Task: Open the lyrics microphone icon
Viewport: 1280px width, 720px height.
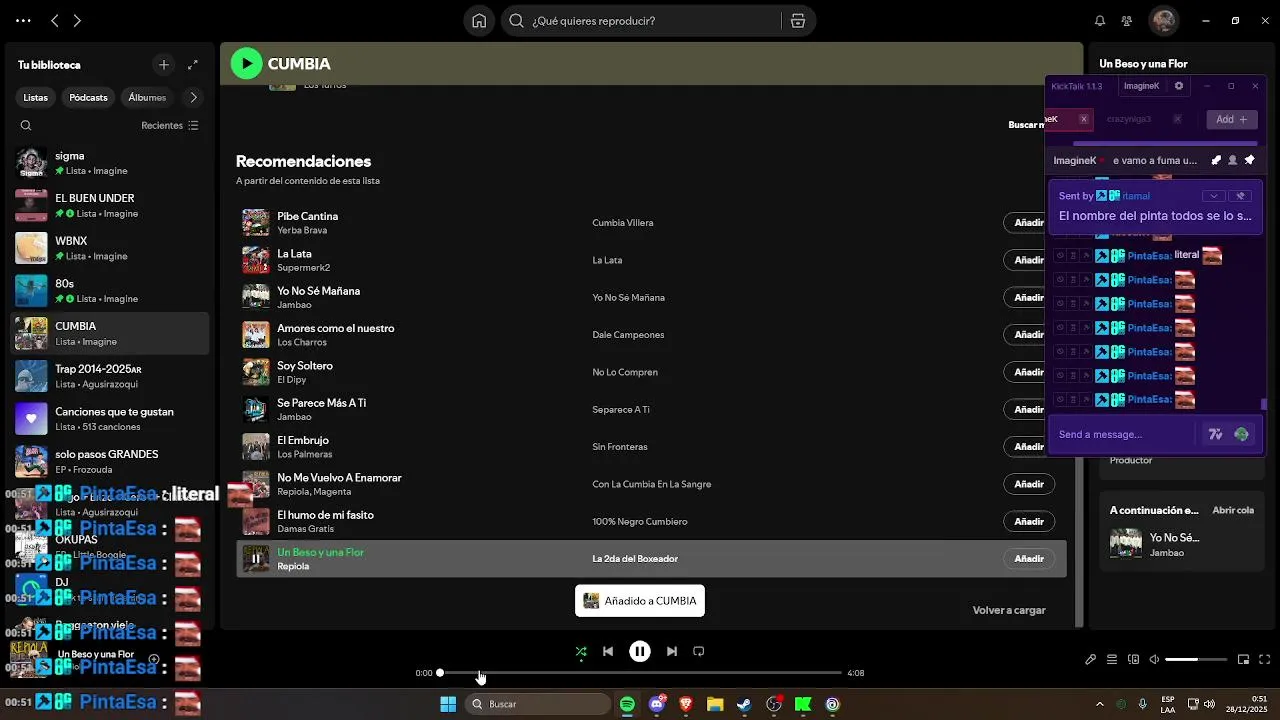Action: pyautogui.click(x=1091, y=660)
